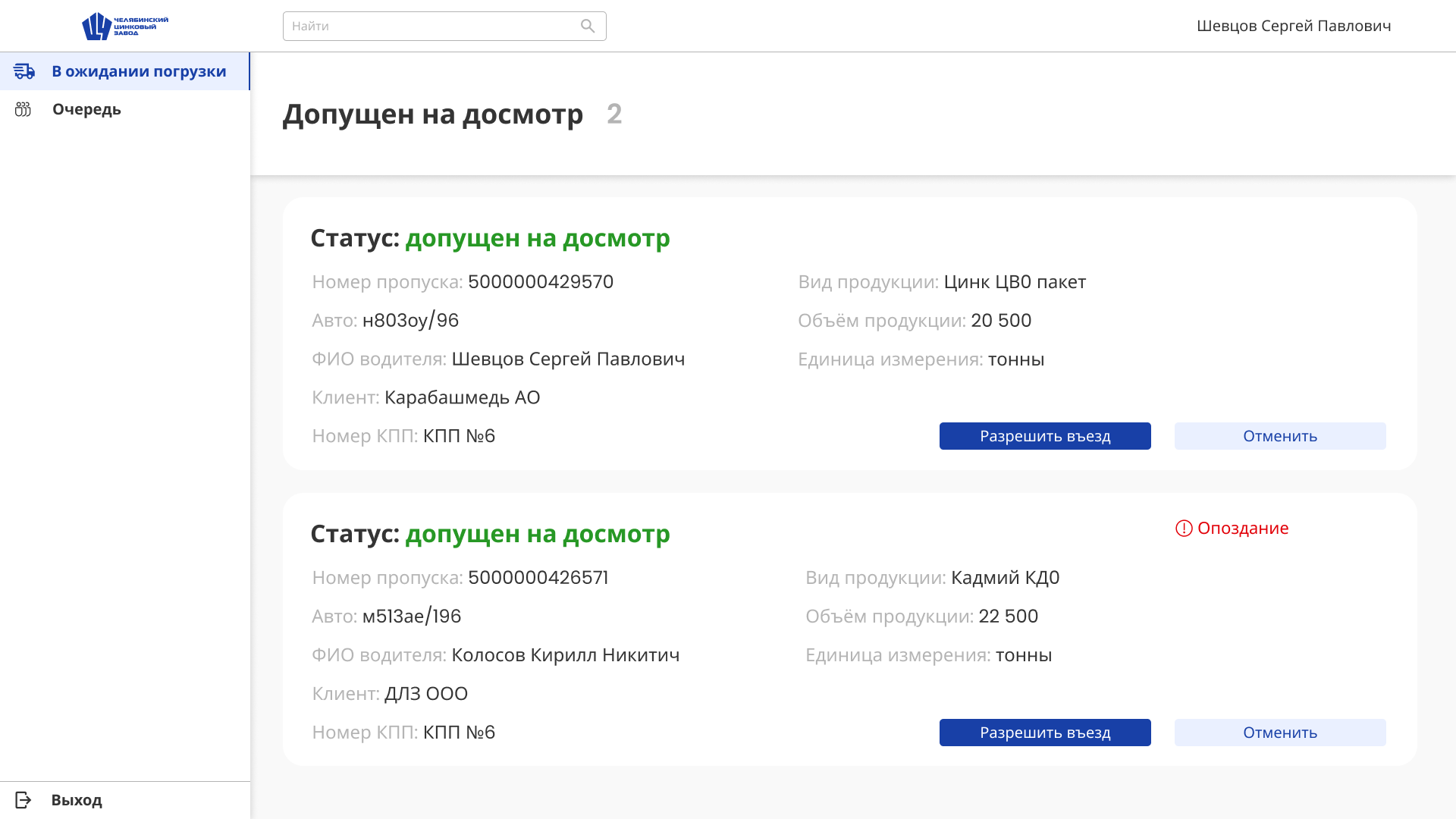The height and width of the screenshot is (819, 1456).
Task: Click 'Выход' to log out
Action: coord(77,799)
